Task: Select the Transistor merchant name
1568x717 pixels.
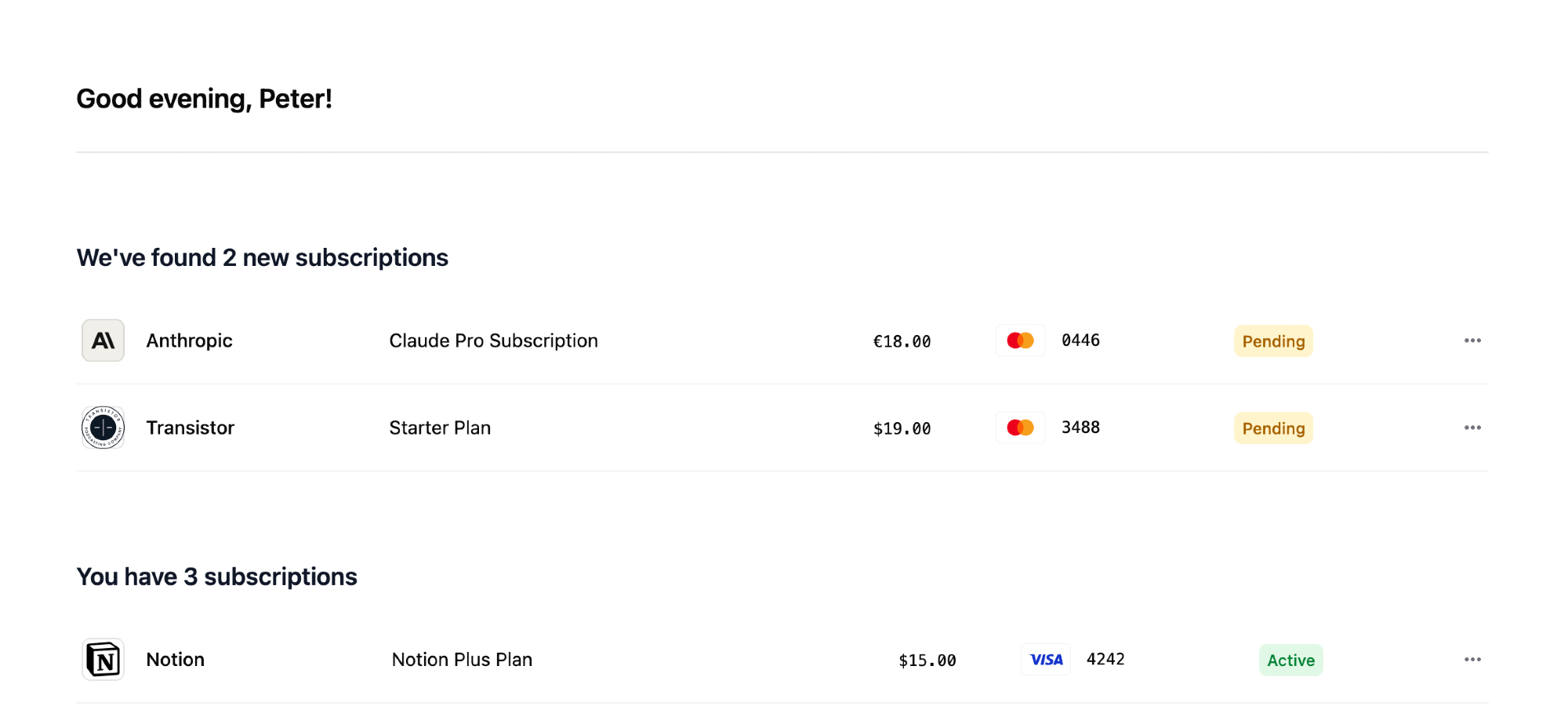Action: 190,428
